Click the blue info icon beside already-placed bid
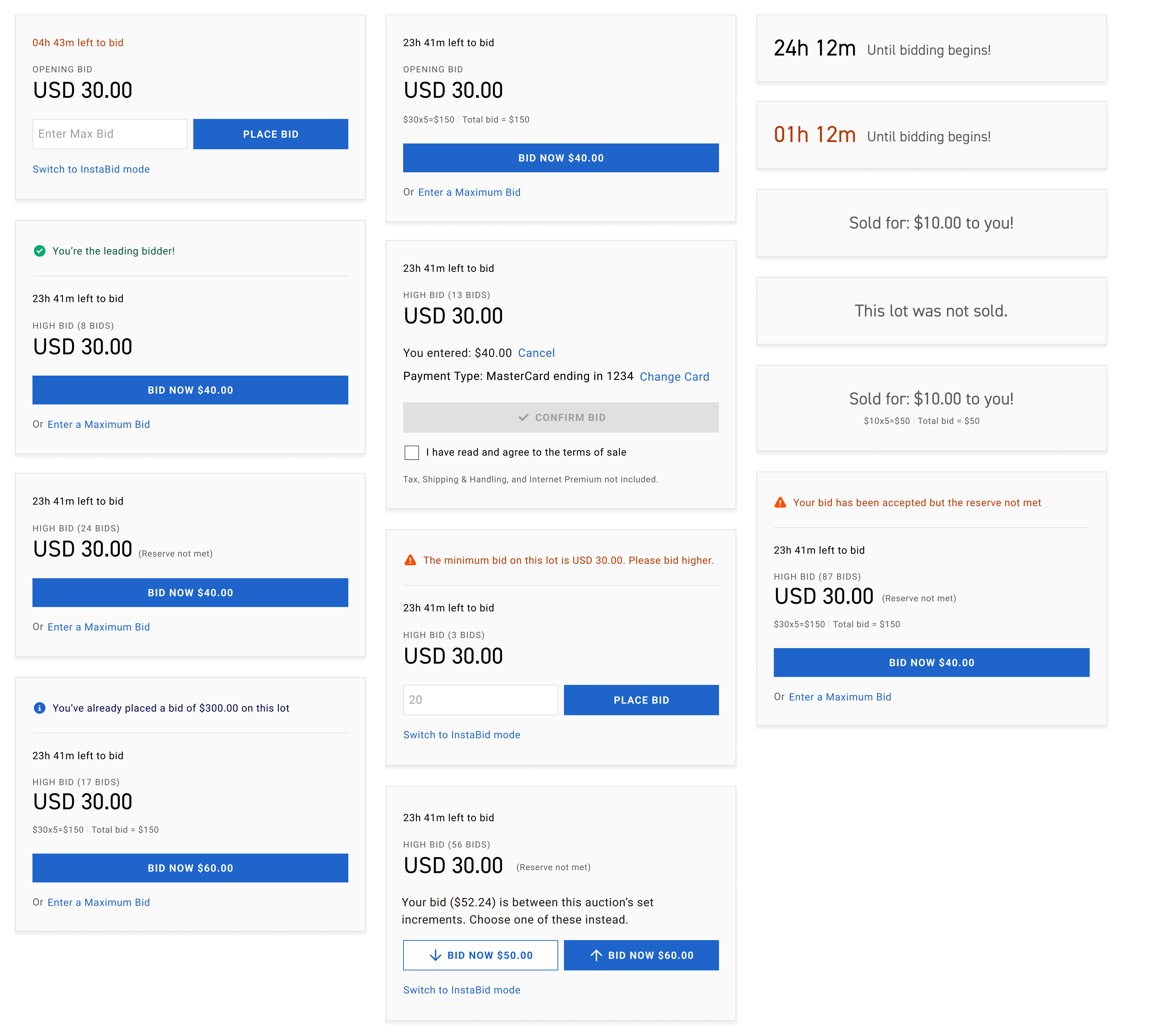This screenshot has height=1036, width=1151. tap(39, 708)
